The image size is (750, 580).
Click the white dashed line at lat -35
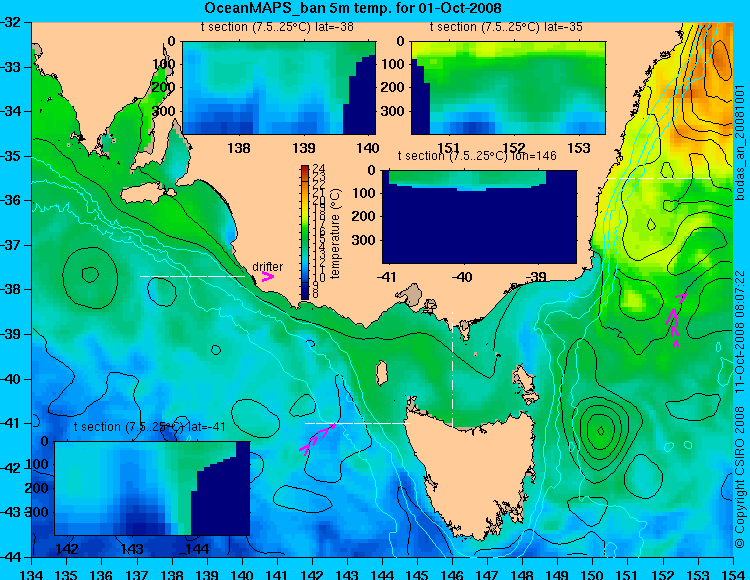(x=660, y=178)
